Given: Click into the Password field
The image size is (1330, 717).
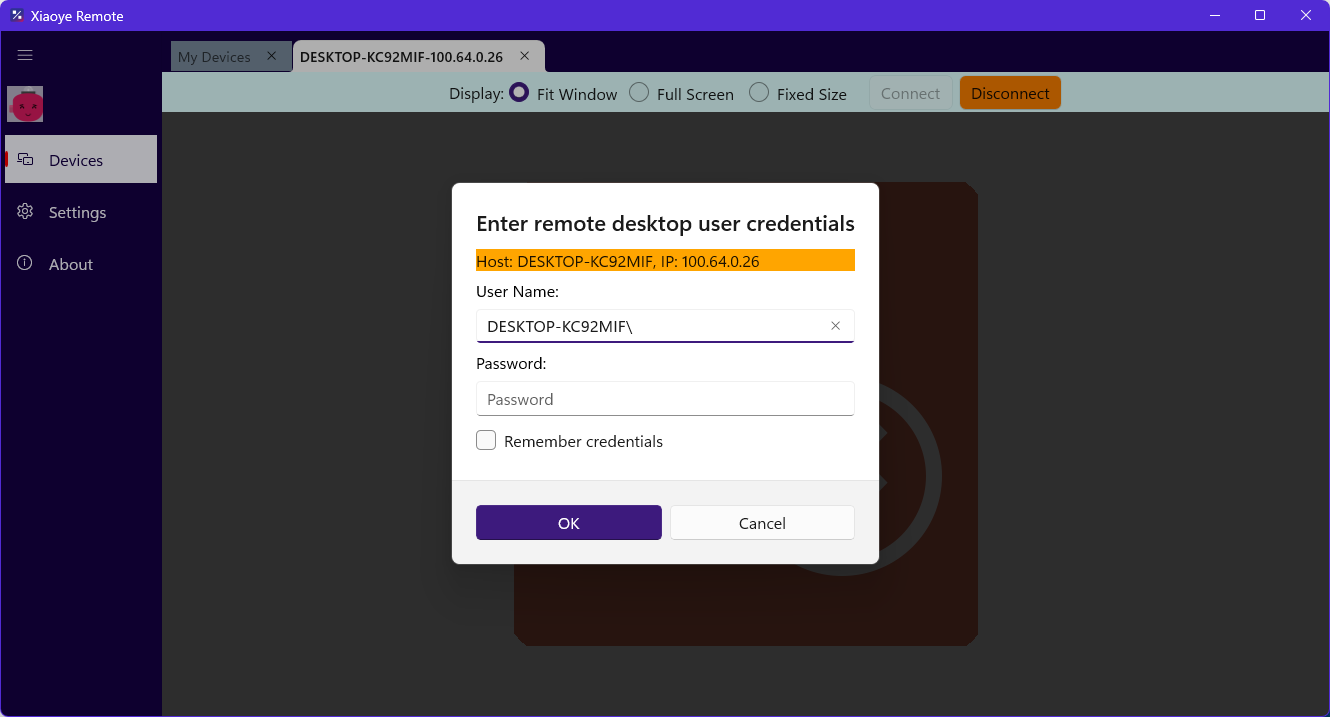Looking at the screenshot, I should [x=665, y=399].
